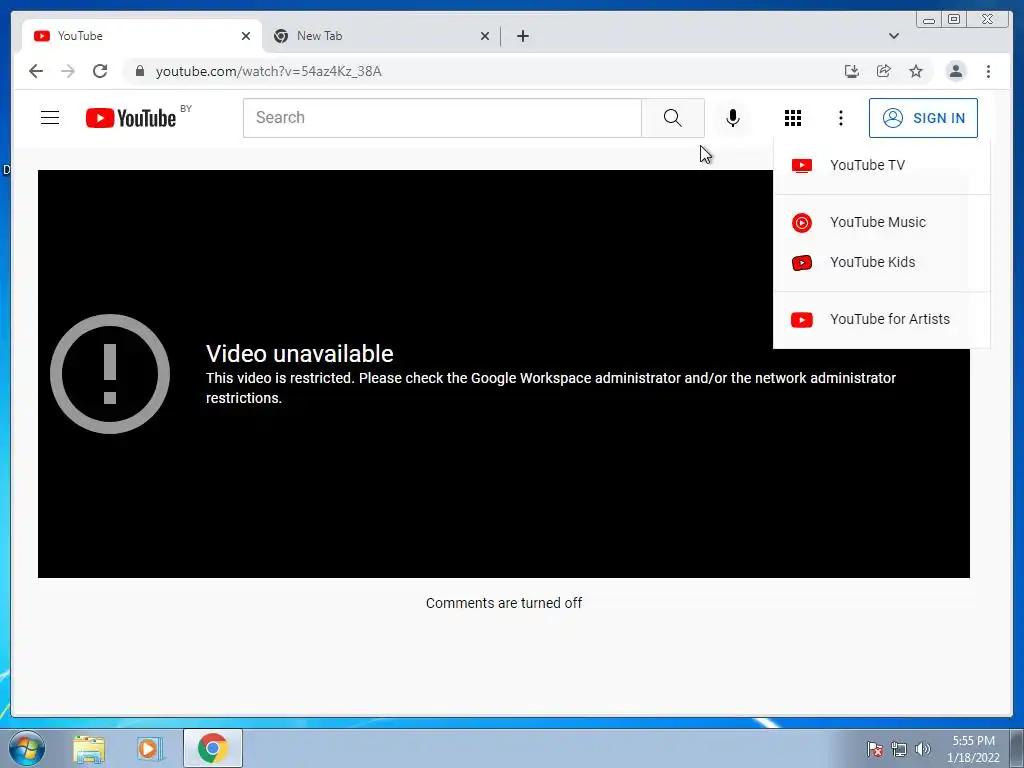The width and height of the screenshot is (1024, 768).
Task: Open YouTube for Artists menu entry
Action: click(881, 319)
